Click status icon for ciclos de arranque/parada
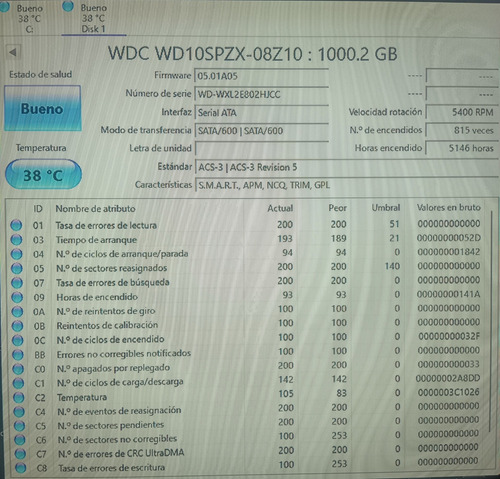The height and width of the screenshot is (479, 500). click(17, 254)
